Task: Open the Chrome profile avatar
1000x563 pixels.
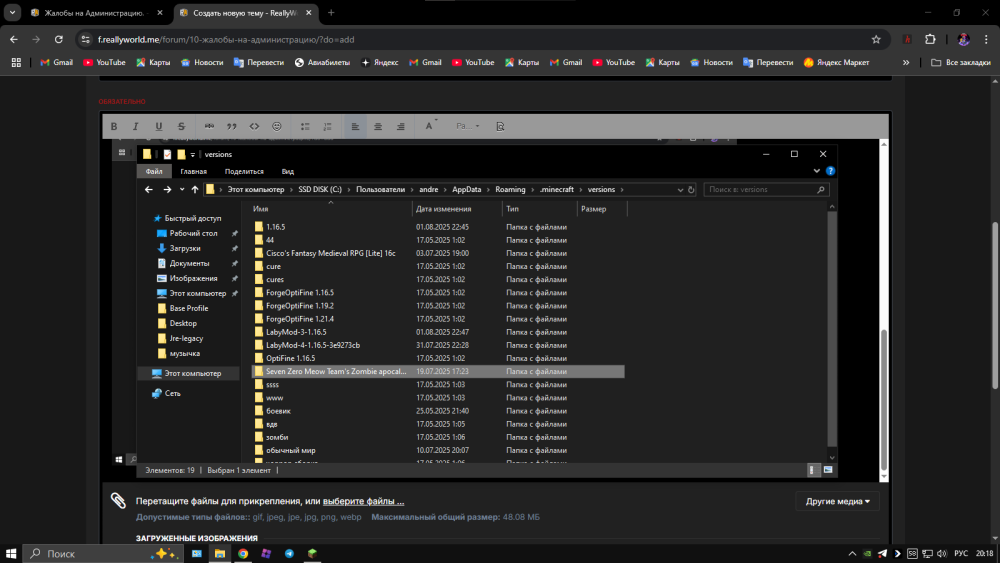Action: coord(964,40)
